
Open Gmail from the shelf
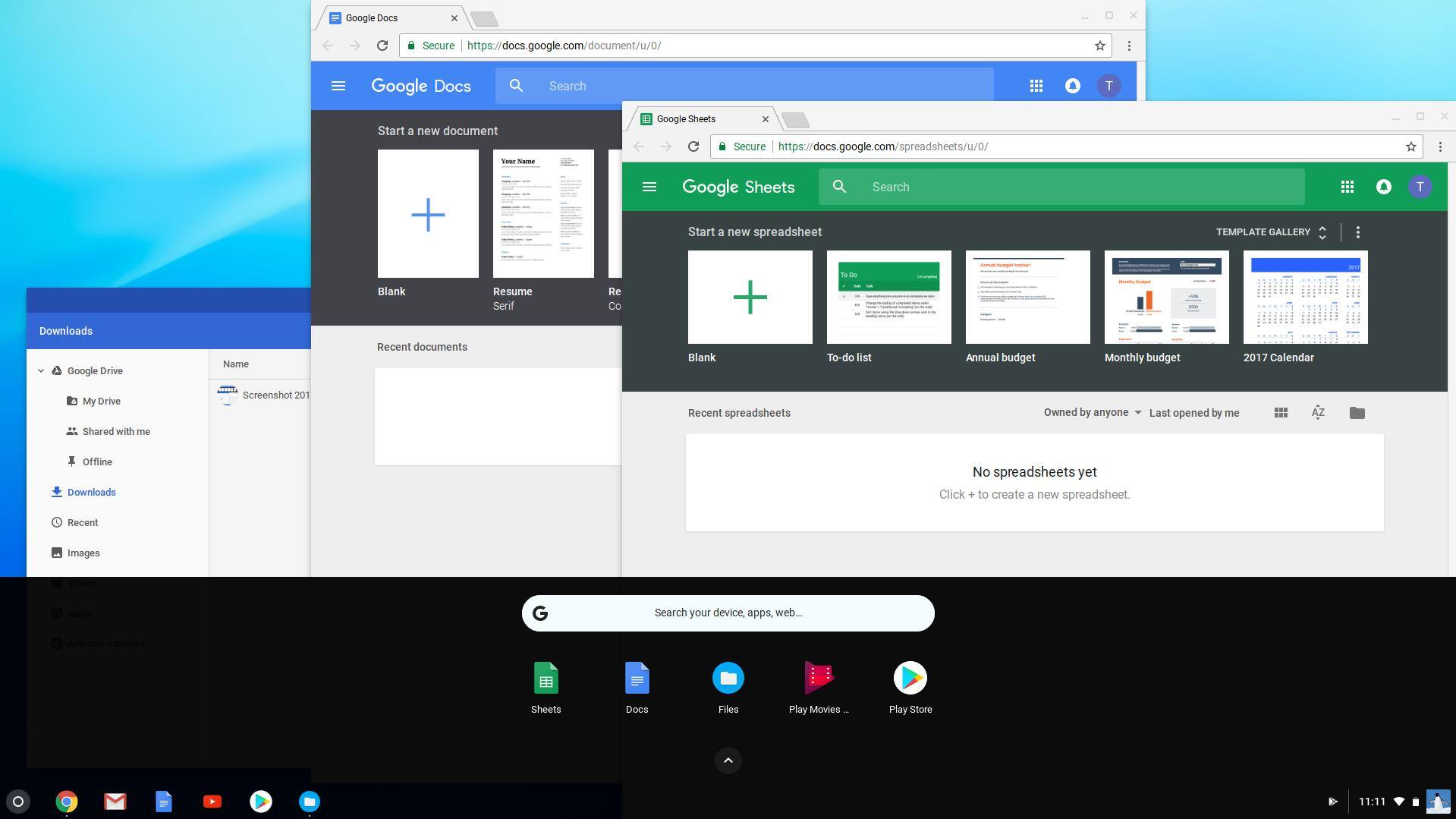tap(115, 802)
